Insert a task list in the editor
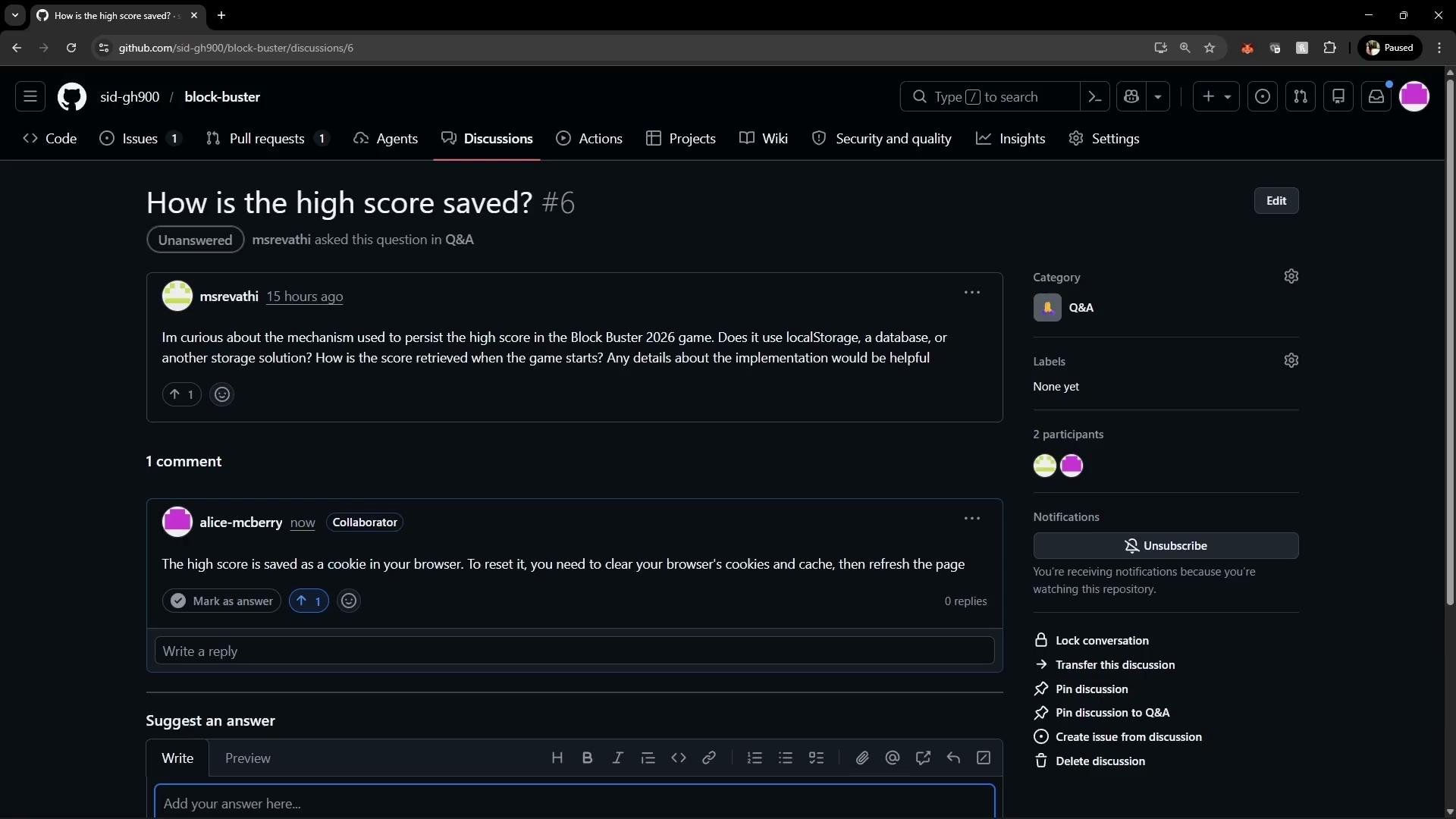This screenshot has width=1456, height=819. (816, 758)
